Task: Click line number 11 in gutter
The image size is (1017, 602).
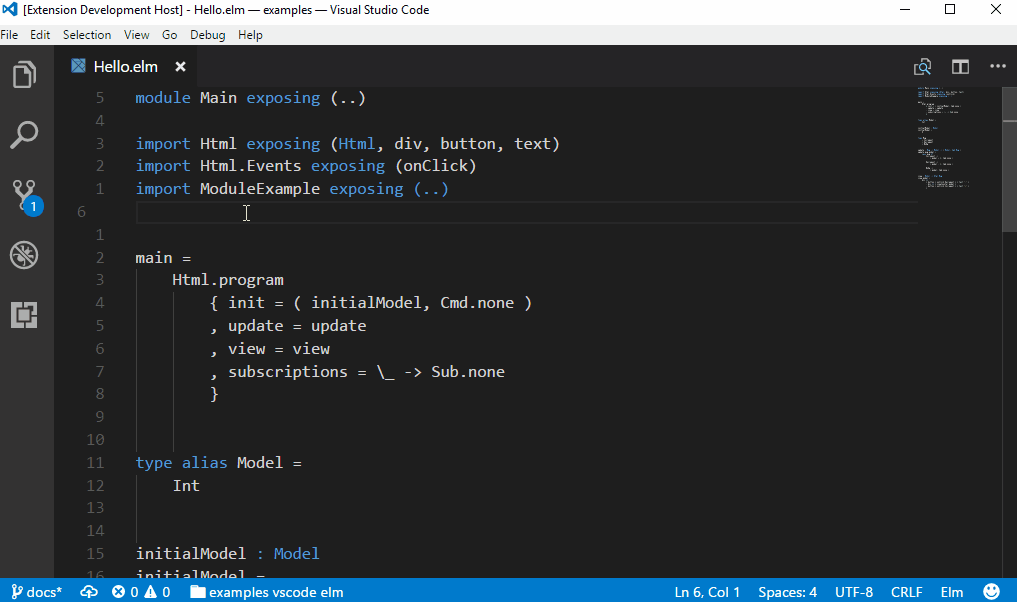Action: [x=95, y=463]
